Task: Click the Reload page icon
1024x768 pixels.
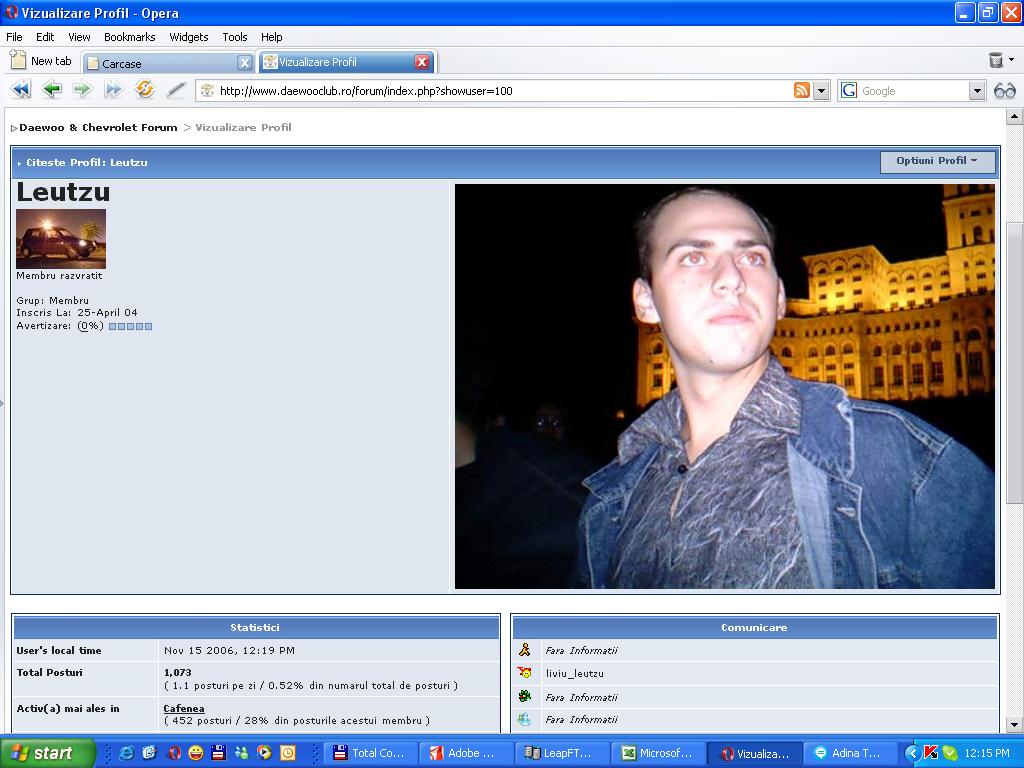Action: click(x=145, y=90)
